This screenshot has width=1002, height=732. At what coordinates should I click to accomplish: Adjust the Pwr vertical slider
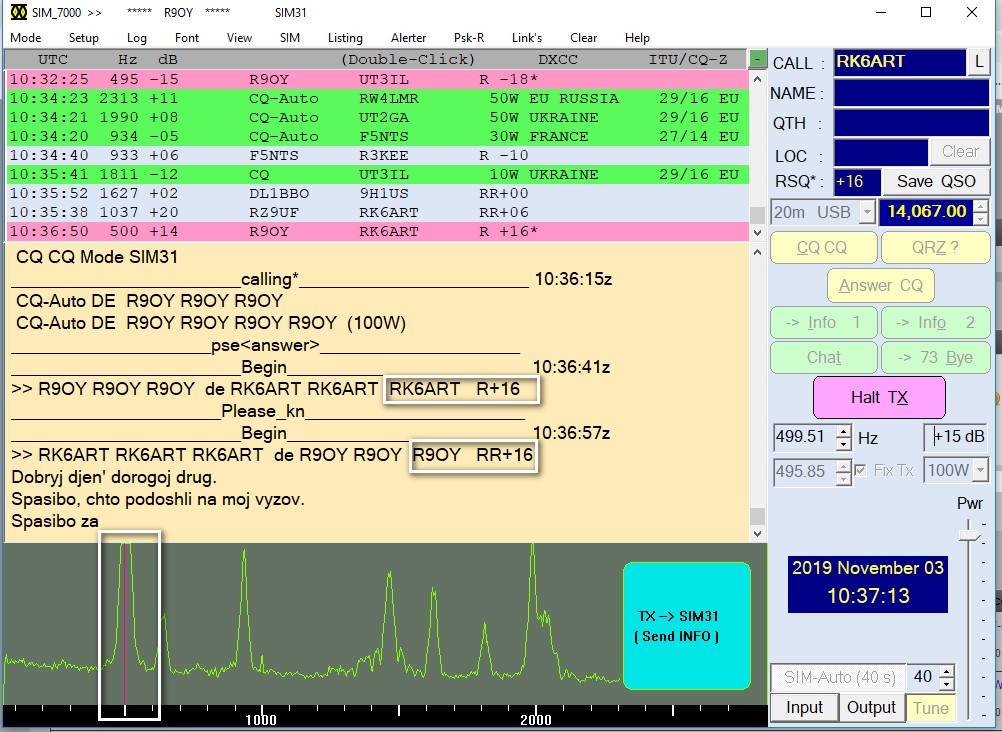tap(968, 536)
